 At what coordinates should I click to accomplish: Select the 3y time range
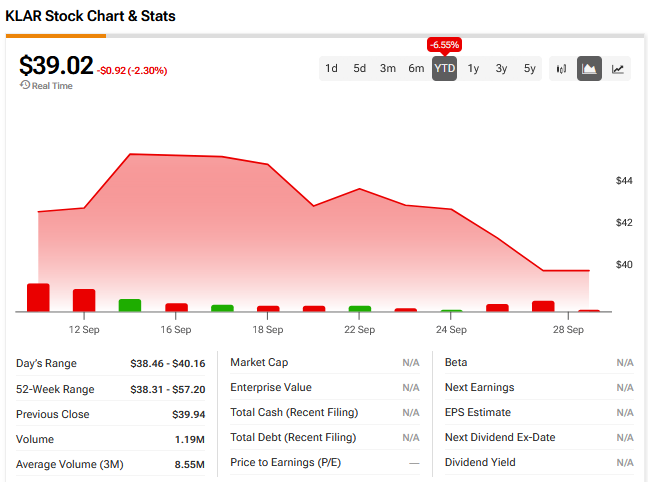[501, 69]
